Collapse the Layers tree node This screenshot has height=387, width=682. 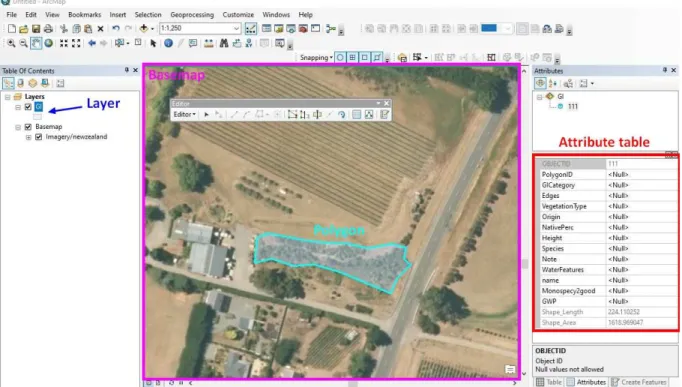click(x=7, y=97)
